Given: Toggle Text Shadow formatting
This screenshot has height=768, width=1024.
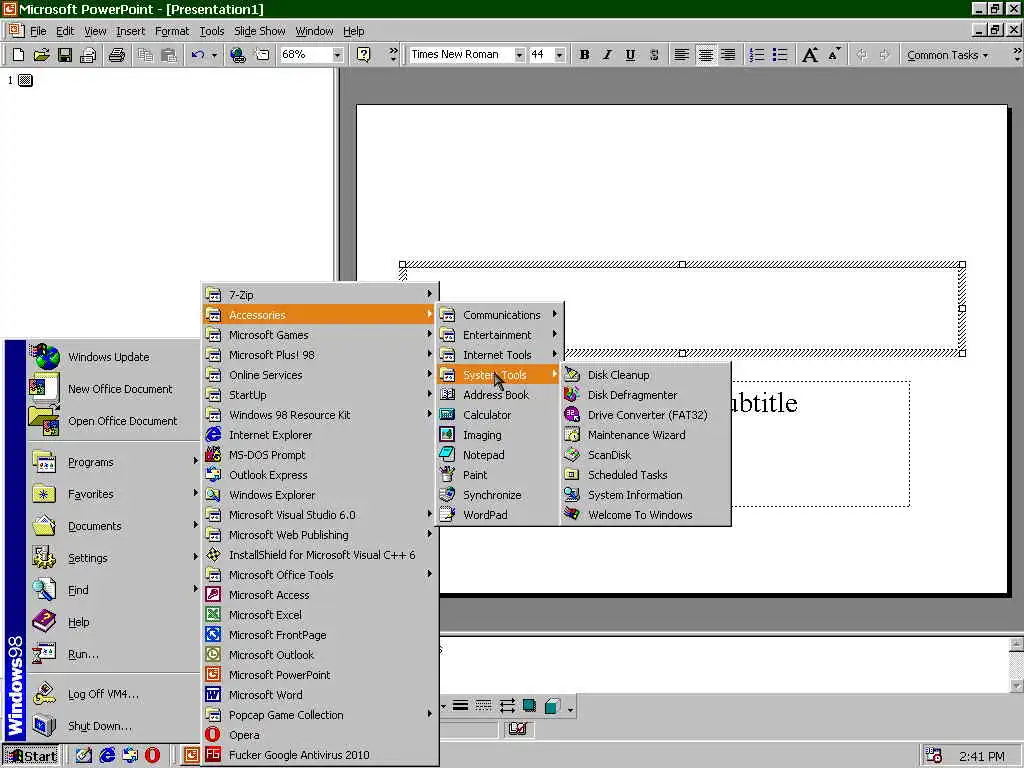Looking at the screenshot, I should [x=654, y=55].
